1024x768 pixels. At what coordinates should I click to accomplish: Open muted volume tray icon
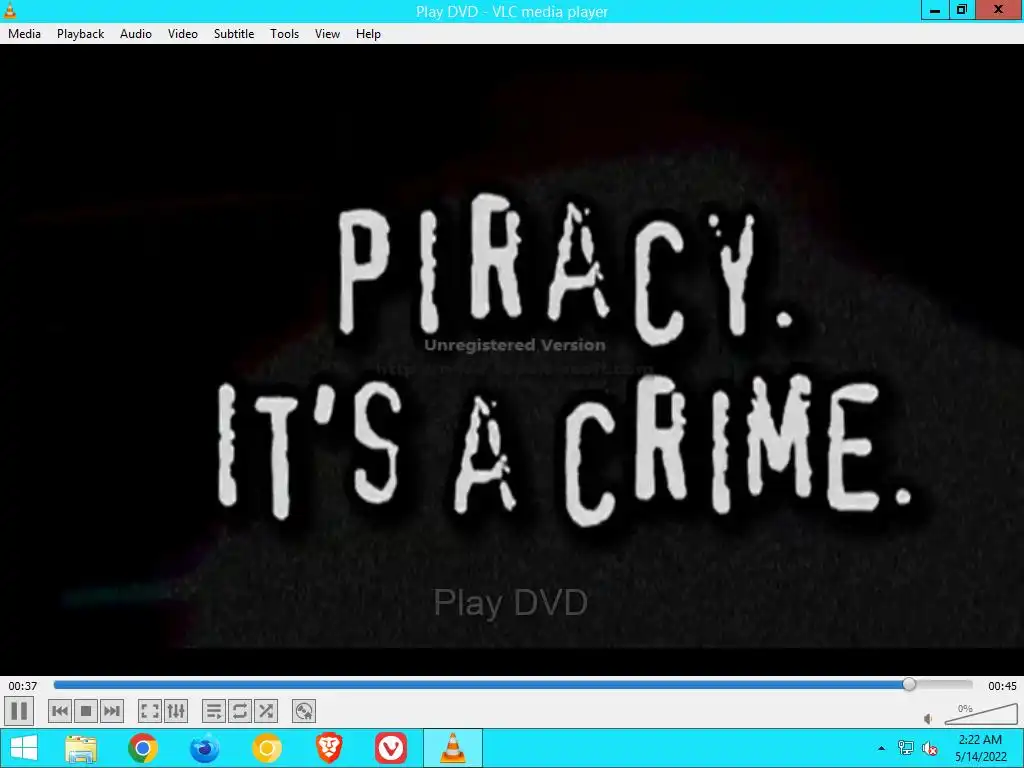pos(930,748)
